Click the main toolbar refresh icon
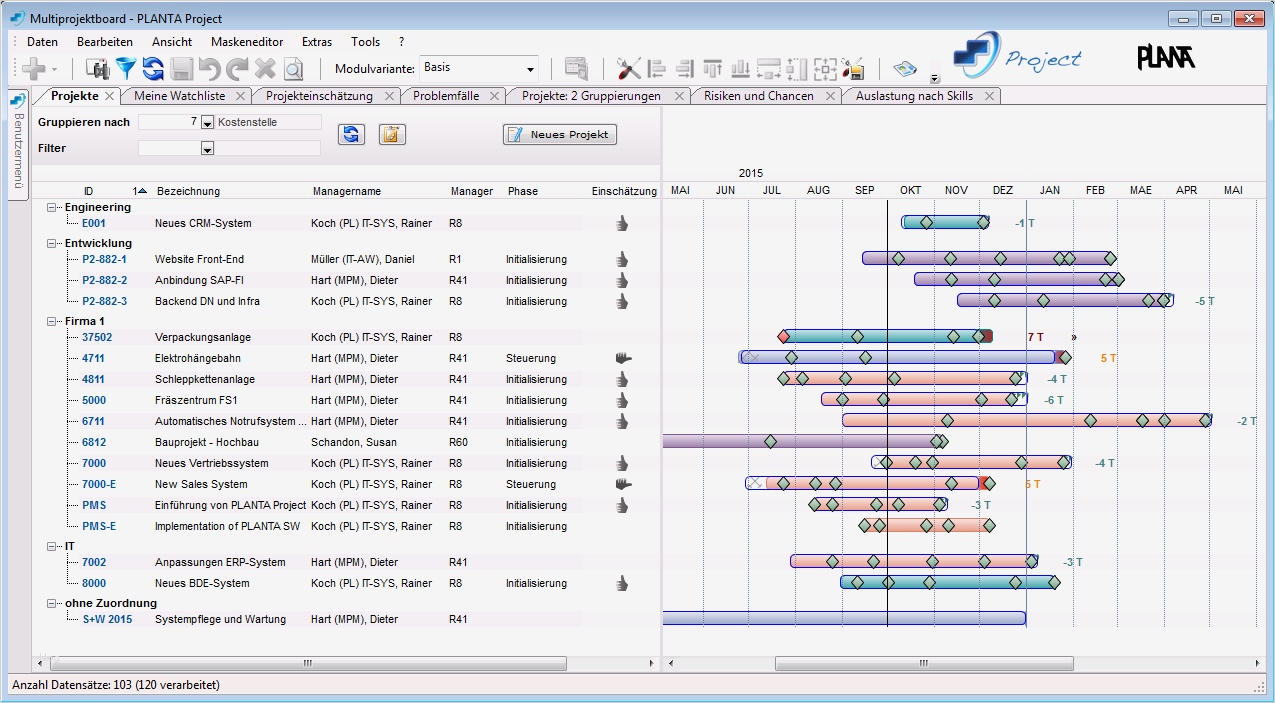The height and width of the screenshot is (703, 1275). [153, 69]
